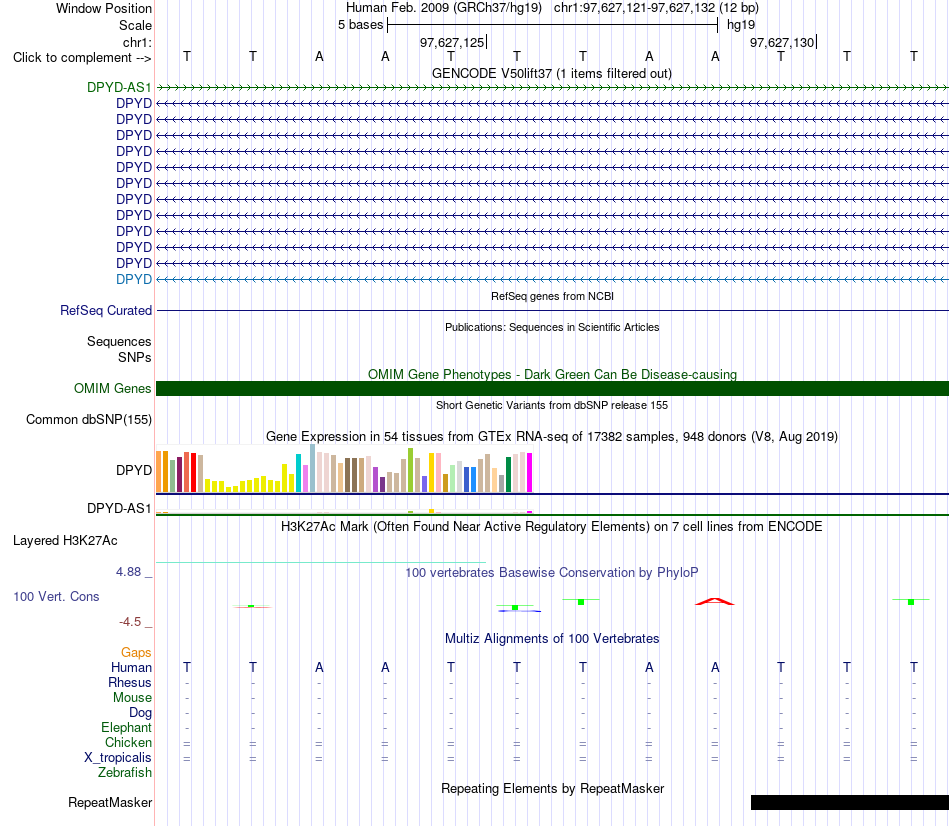Screen dimensions: 950x826
Task: Select the Sequences track label
Action: (119, 341)
